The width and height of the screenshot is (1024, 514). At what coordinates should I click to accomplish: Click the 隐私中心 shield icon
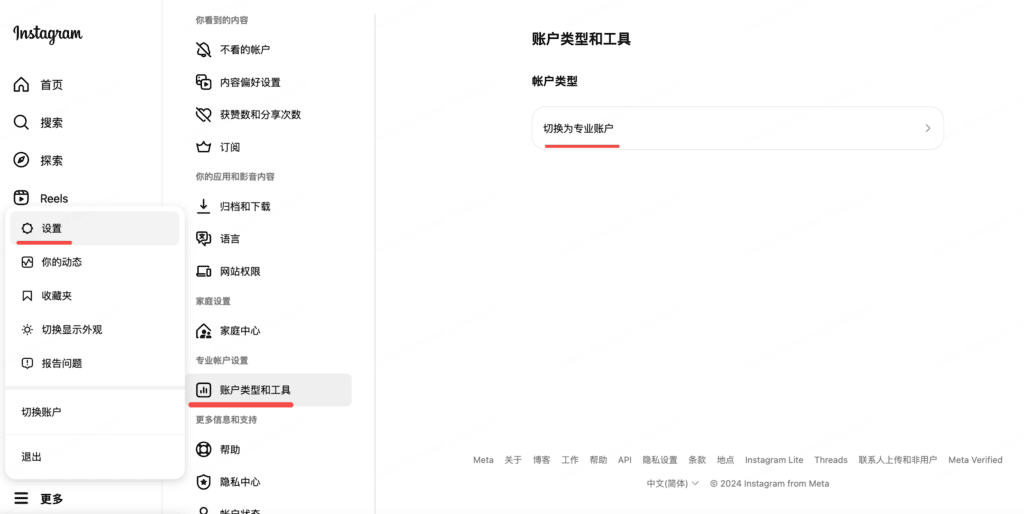[204, 482]
